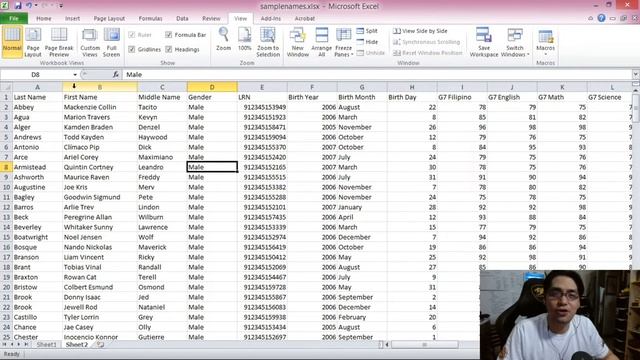Select Sheet2 tab

pyautogui.click(x=77, y=344)
